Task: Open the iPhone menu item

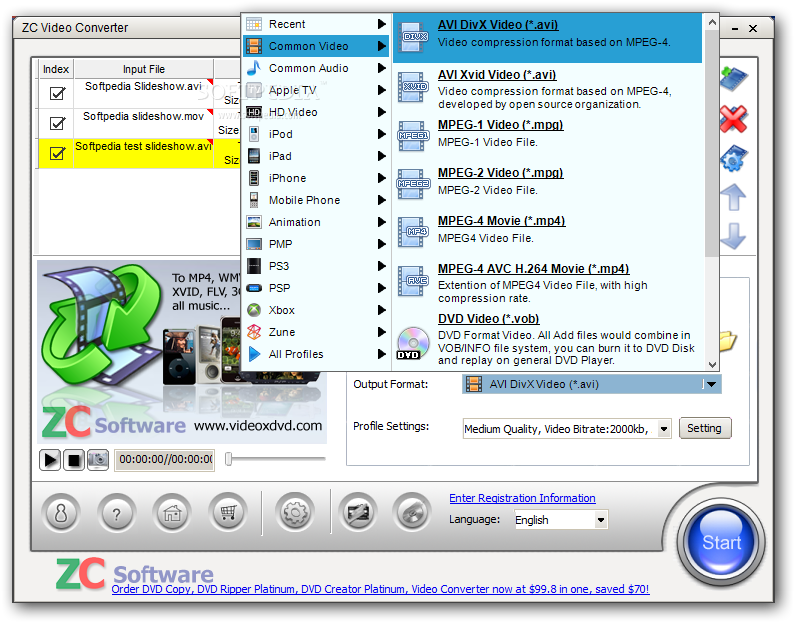Action: point(316,178)
